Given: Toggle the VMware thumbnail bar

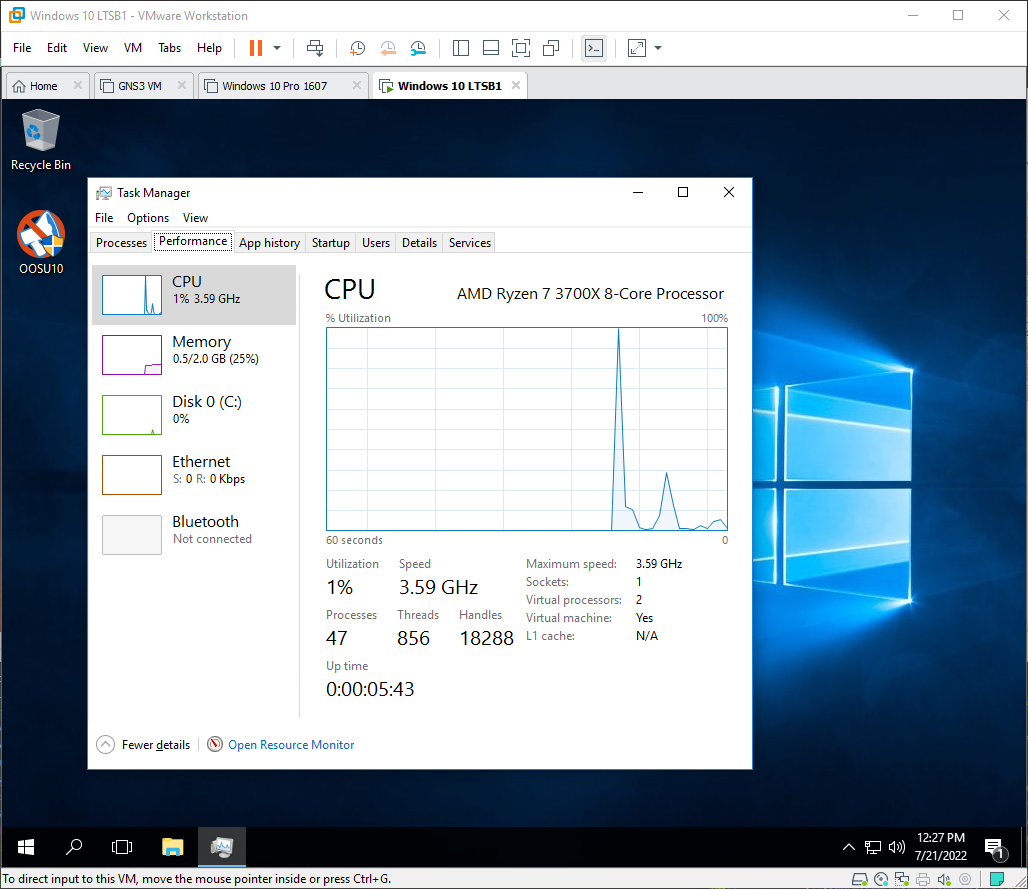Looking at the screenshot, I should (491, 48).
